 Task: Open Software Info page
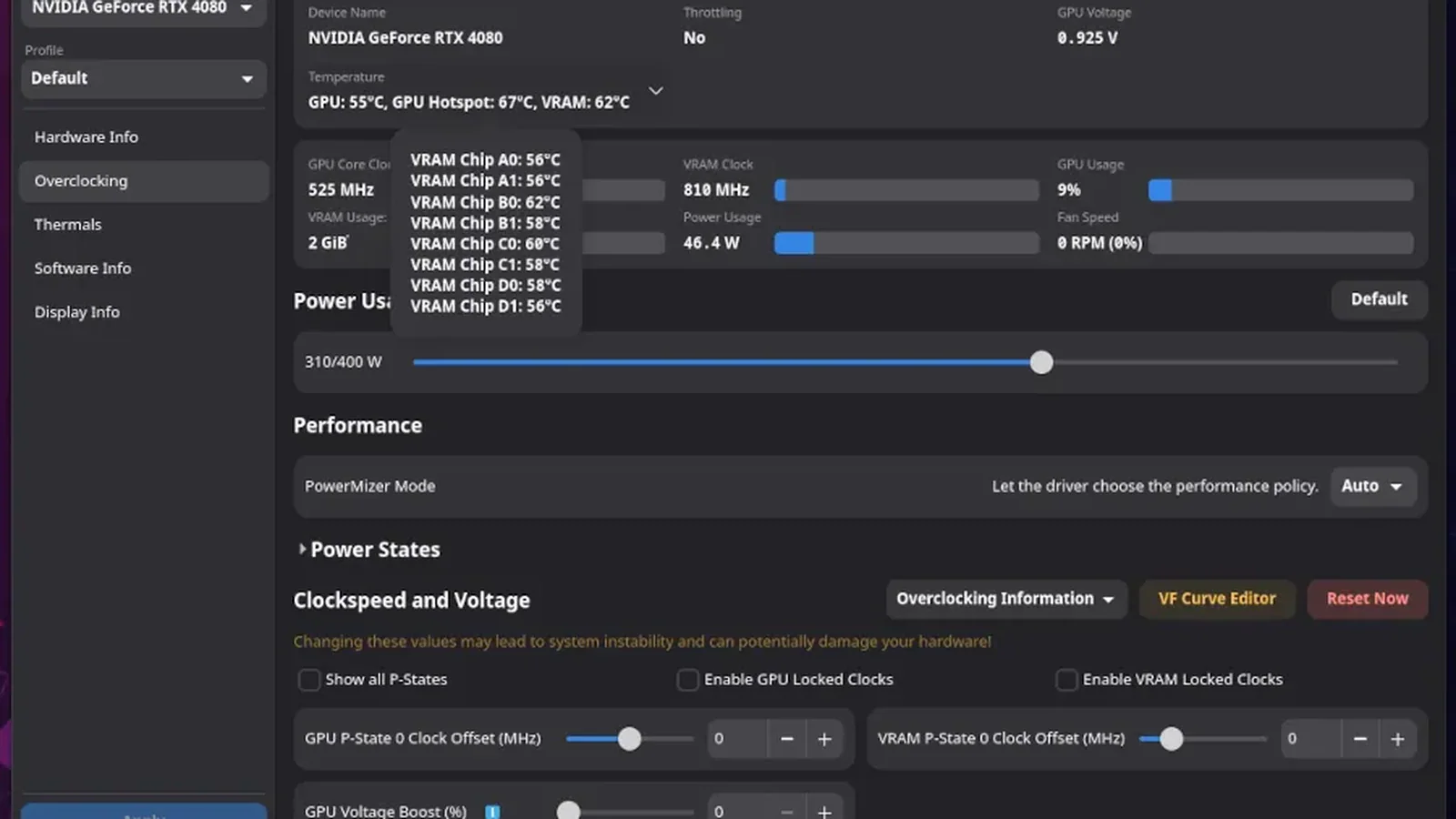click(x=144, y=268)
